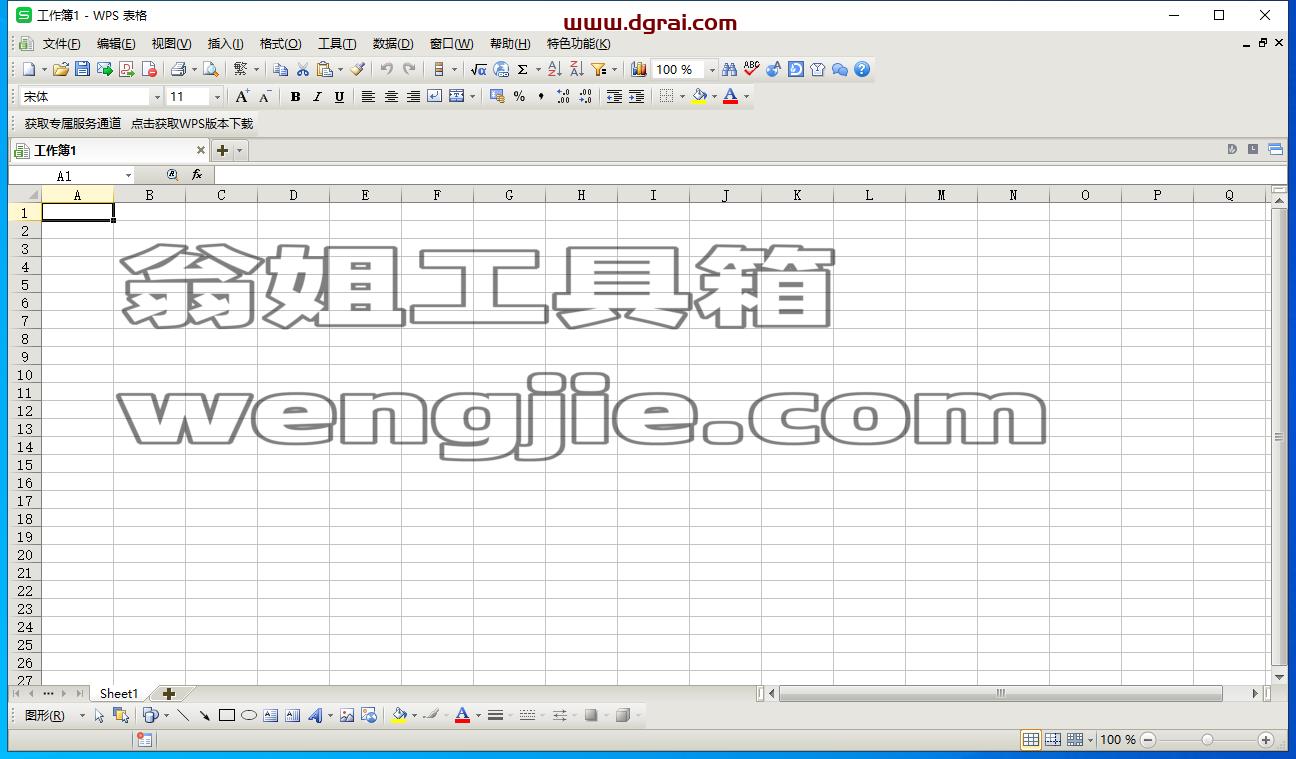This screenshot has height=759, width=1296.
Task: Click the Copy icon
Action: tap(281, 70)
